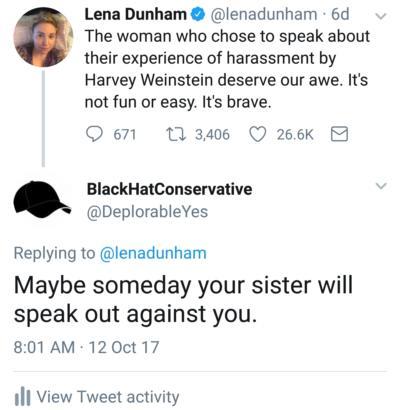400x410 pixels.
Task: Expand options chevron on Lena Dunham's tweet
Action: (x=381, y=16)
